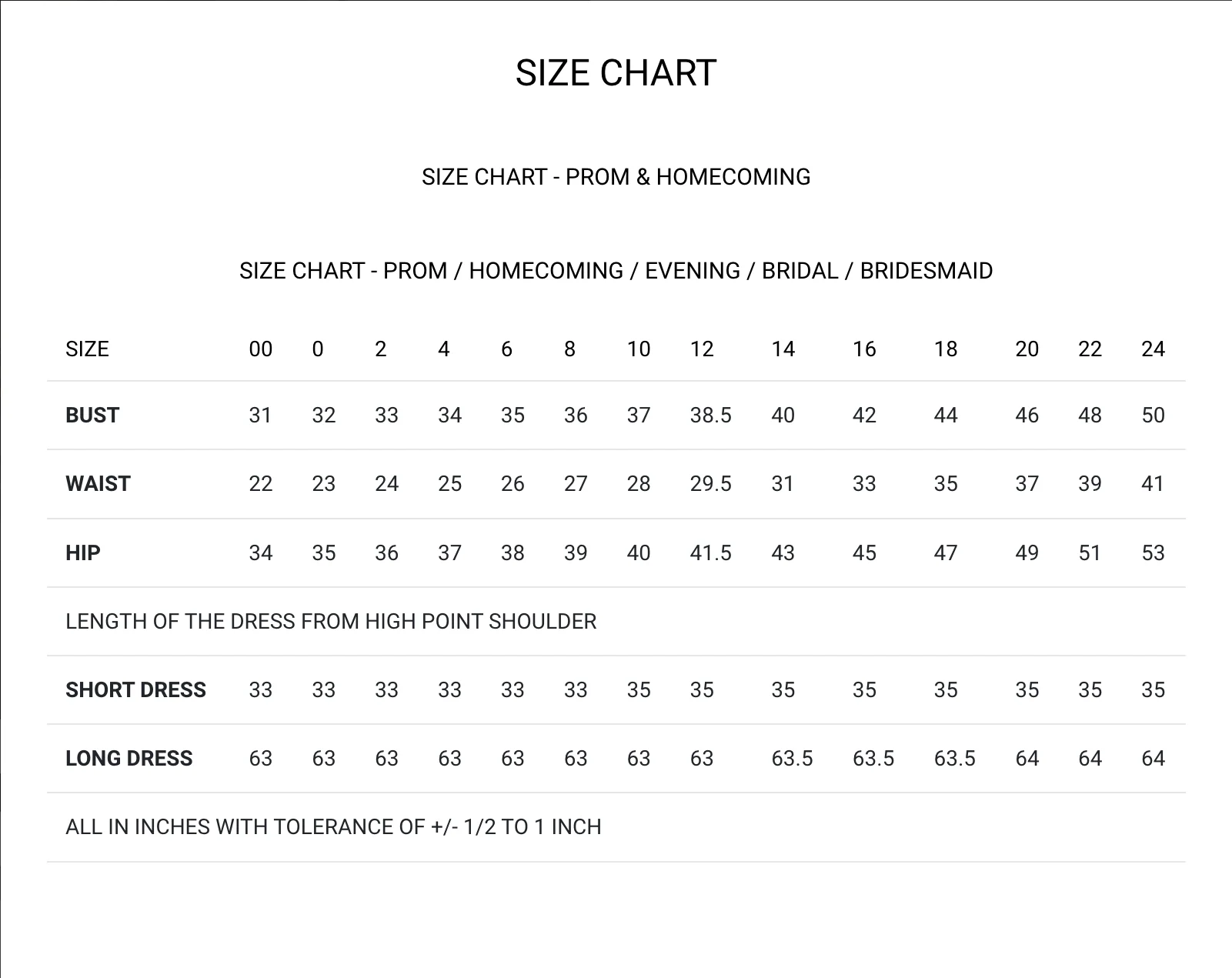1232x978 pixels.
Task: Click bust value 38.5 for size 12
Action: (710, 416)
